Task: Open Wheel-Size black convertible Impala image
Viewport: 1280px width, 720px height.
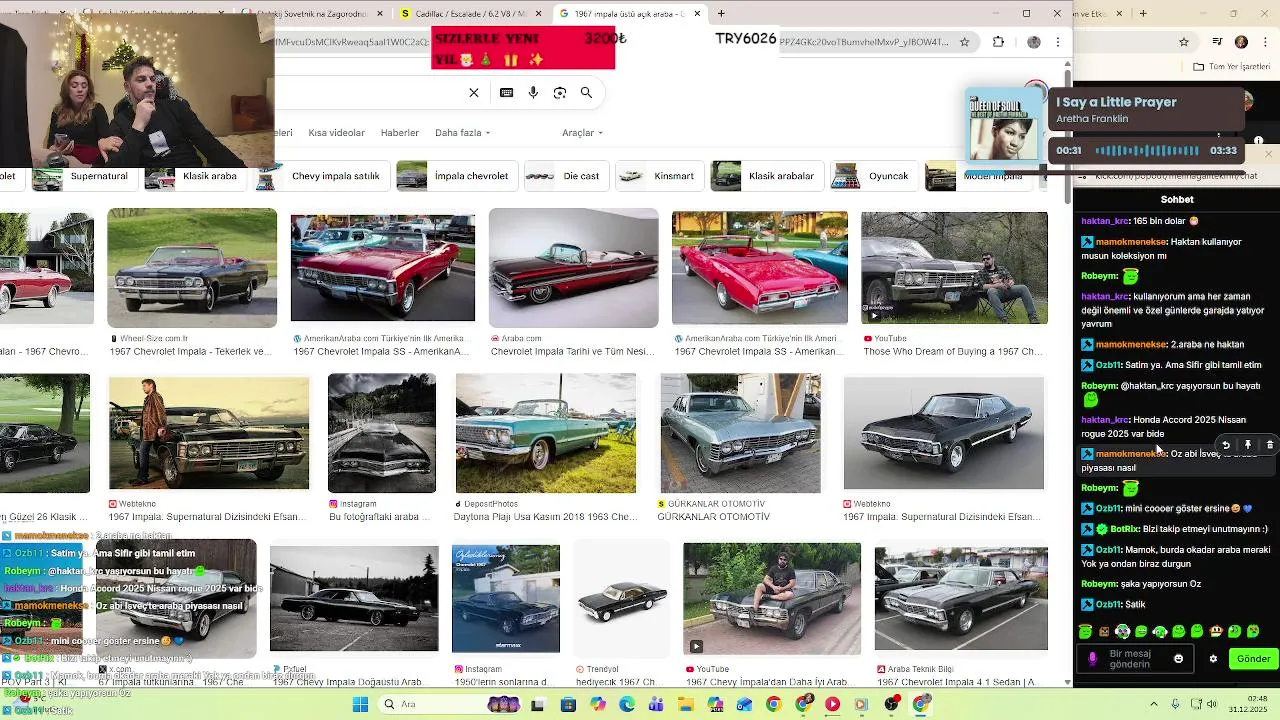Action: coord(192,268)
